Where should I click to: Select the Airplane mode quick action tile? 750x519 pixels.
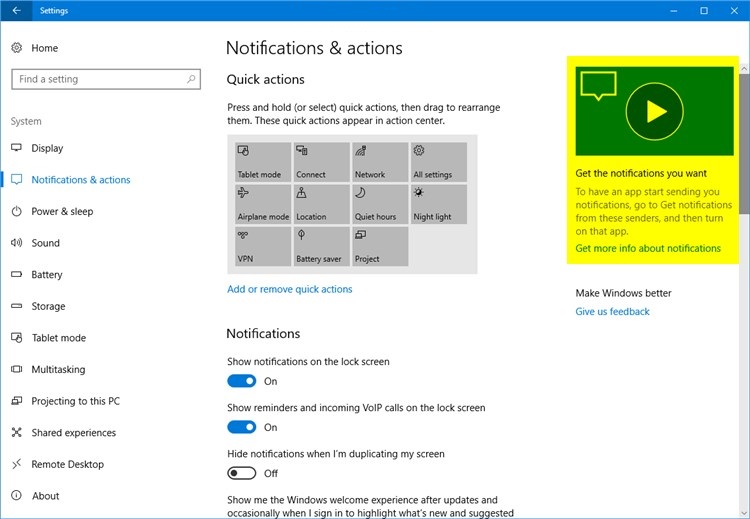(x=263, y=204)
